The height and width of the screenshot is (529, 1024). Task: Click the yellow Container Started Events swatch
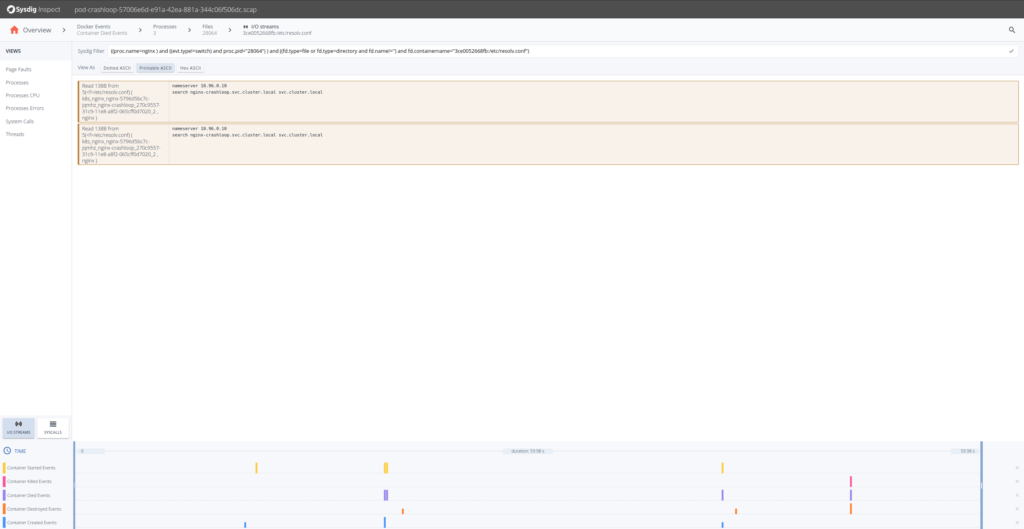tap(4, 468)
